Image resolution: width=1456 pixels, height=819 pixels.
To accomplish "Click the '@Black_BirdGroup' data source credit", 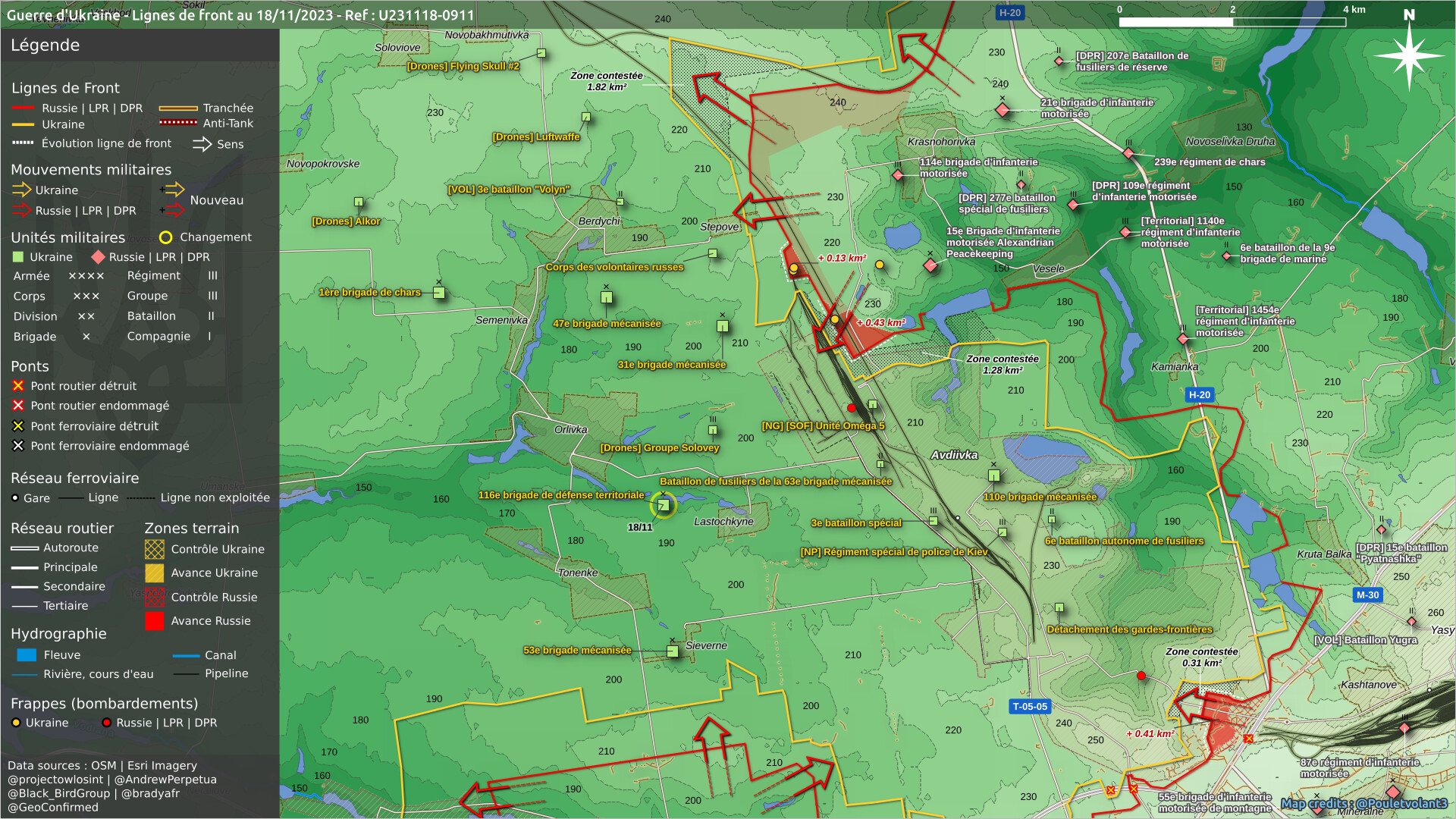I will click(x=59, y=793).
